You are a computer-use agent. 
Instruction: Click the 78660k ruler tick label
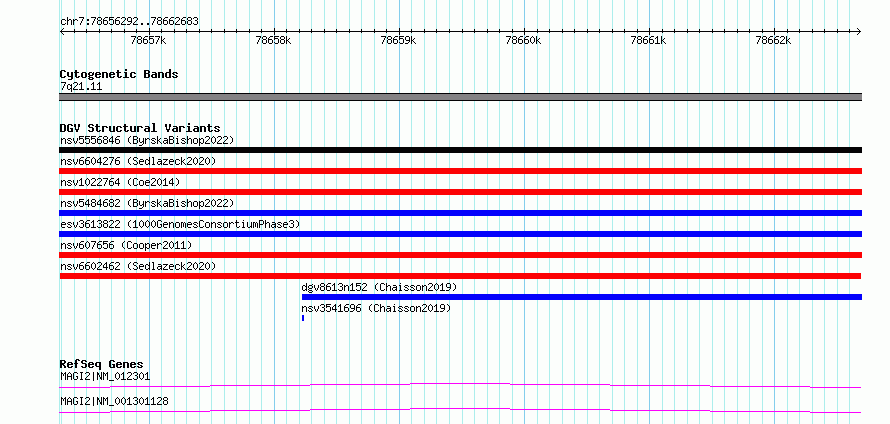point(523,40)
